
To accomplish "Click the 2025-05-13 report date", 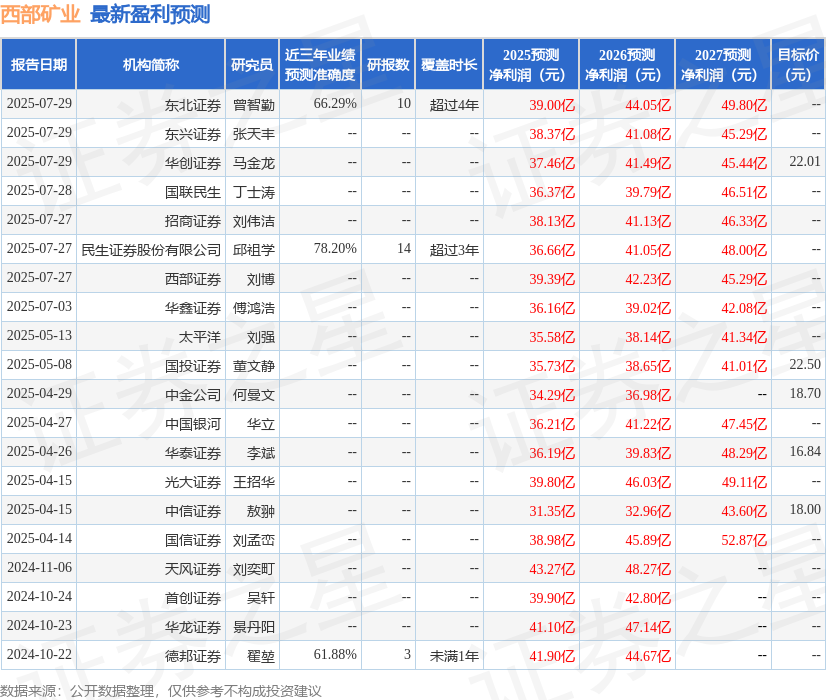I will (39, 335).
